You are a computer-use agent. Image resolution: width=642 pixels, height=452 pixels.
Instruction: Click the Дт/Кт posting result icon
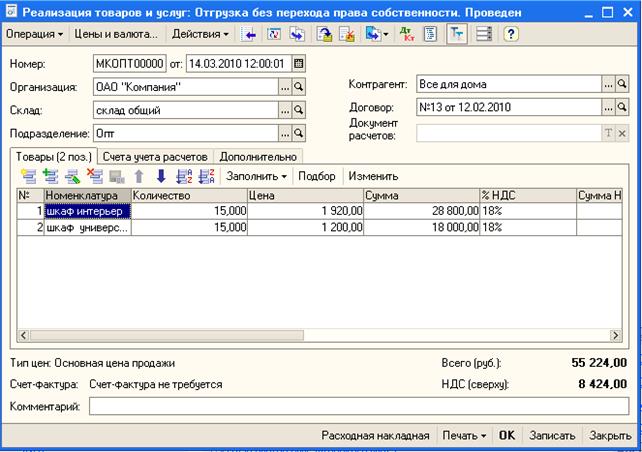407,34
